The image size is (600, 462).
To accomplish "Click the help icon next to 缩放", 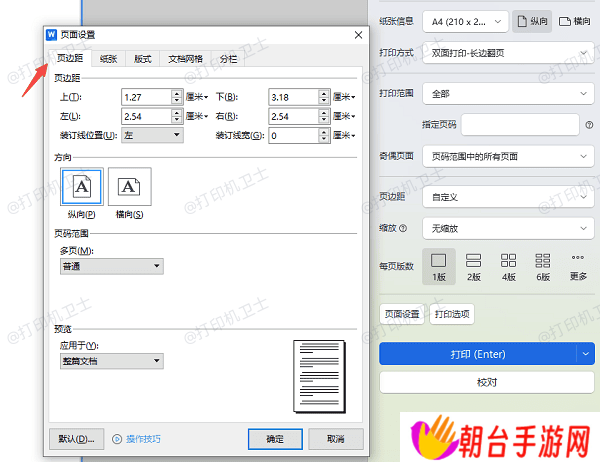I will coord(403,228).
